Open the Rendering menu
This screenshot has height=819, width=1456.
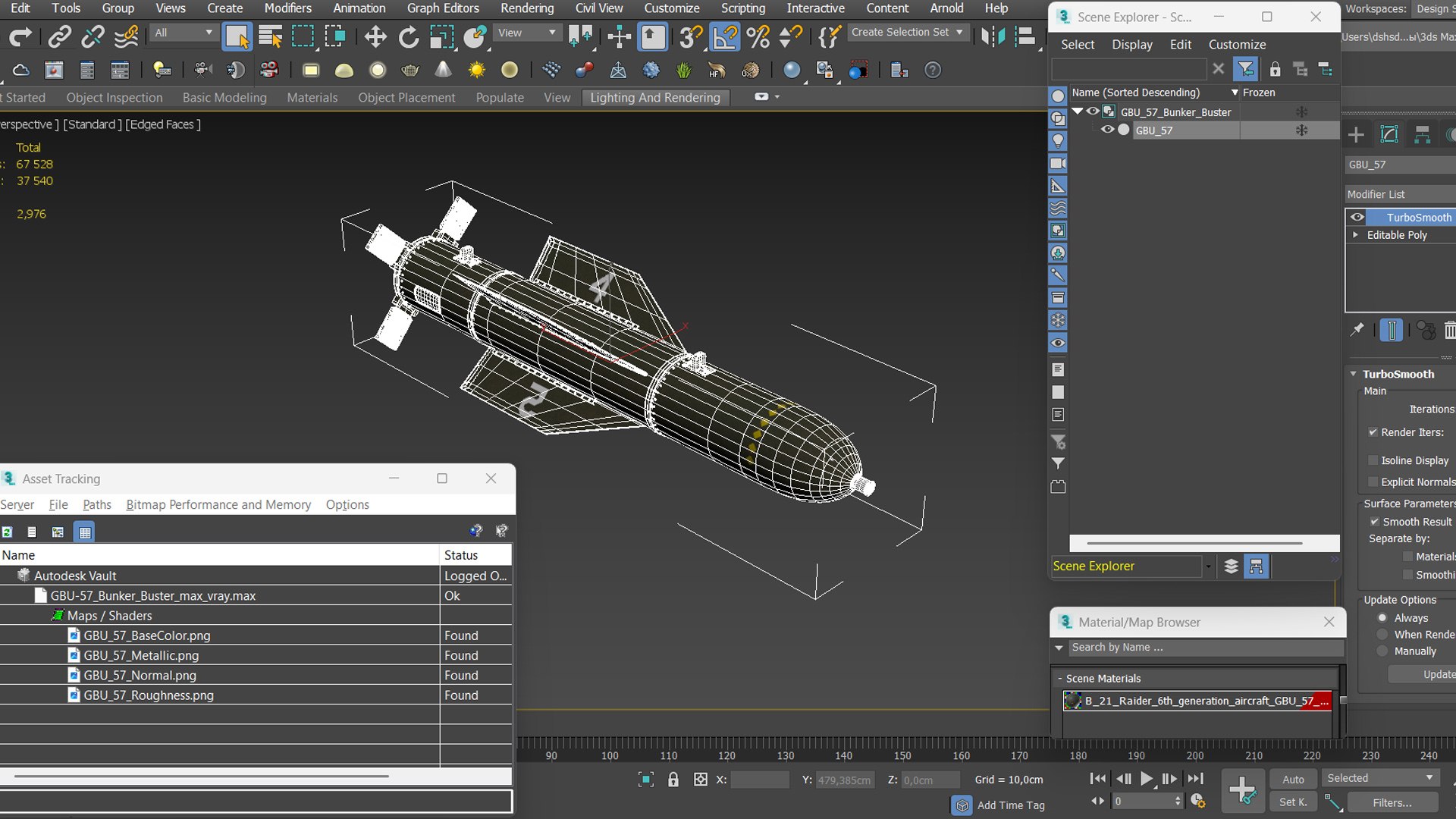(x=527, y=8)
